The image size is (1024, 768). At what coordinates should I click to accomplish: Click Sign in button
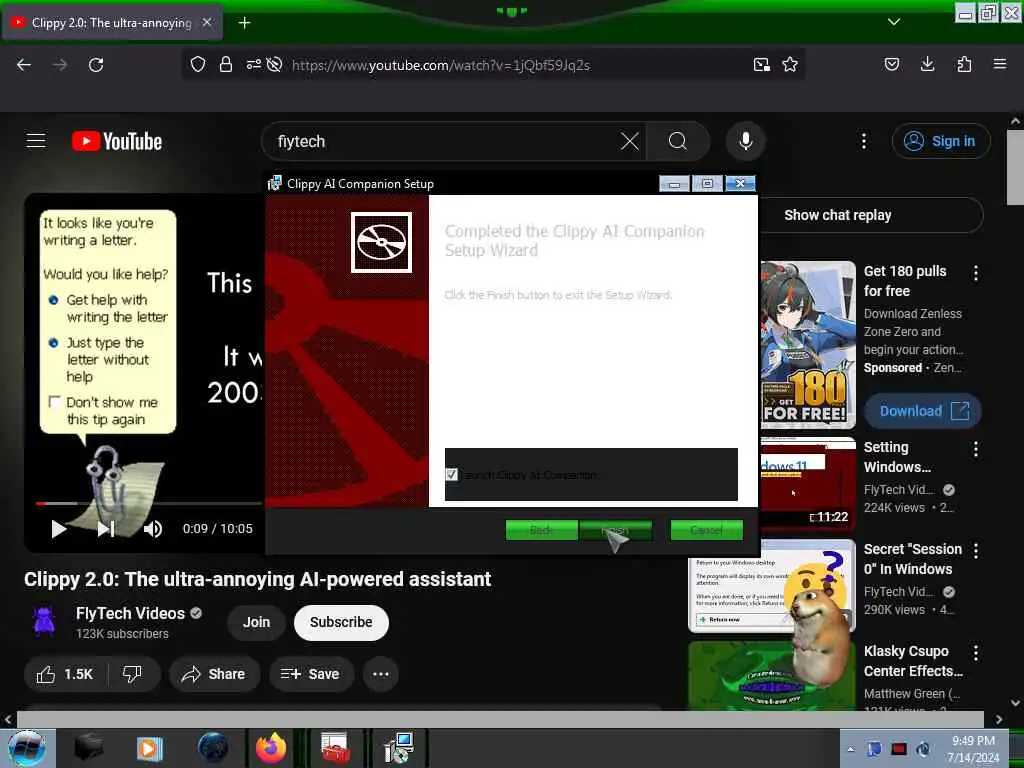(x=941, y=141)
